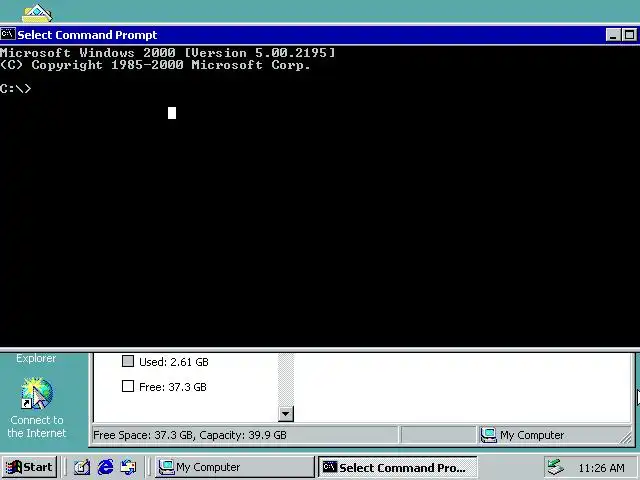The width and height of the screenshot is (640, 480).
Task: Click the My Computer window resize grip
Action: click(626, 438)
